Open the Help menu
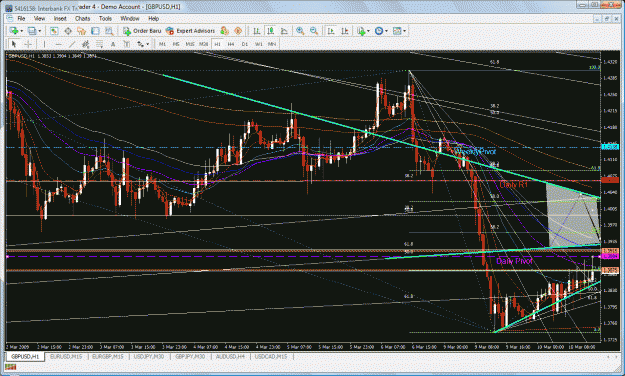 (x=153, y=18)
